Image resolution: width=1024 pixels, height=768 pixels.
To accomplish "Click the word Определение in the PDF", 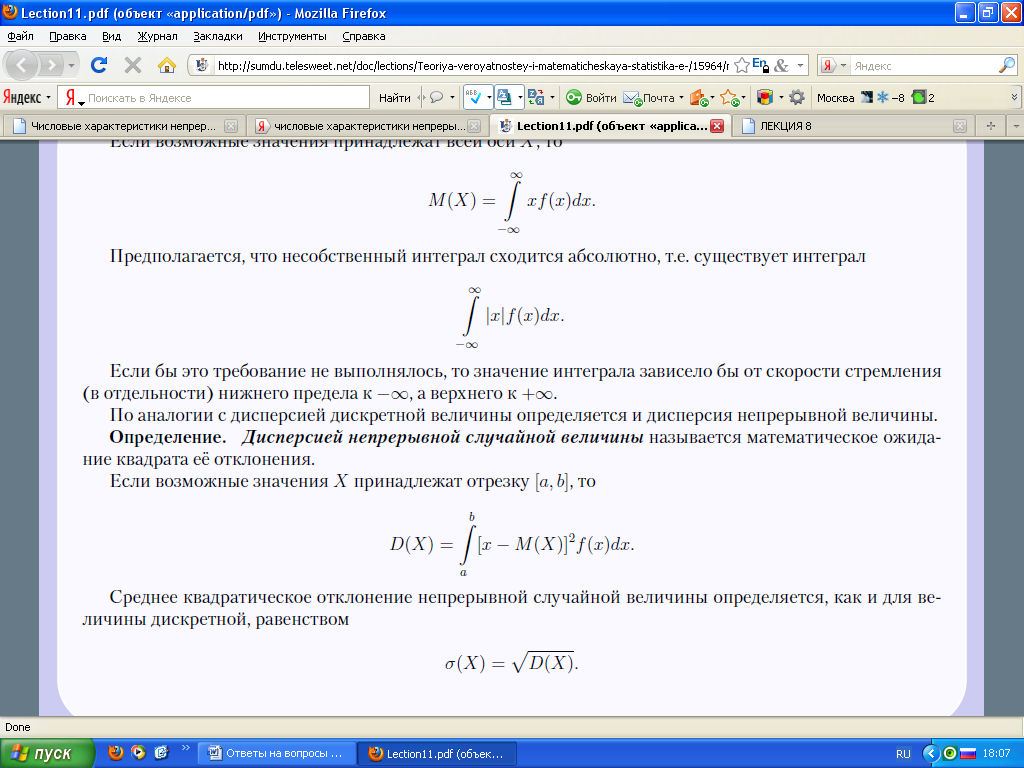I will coord(168,437).
